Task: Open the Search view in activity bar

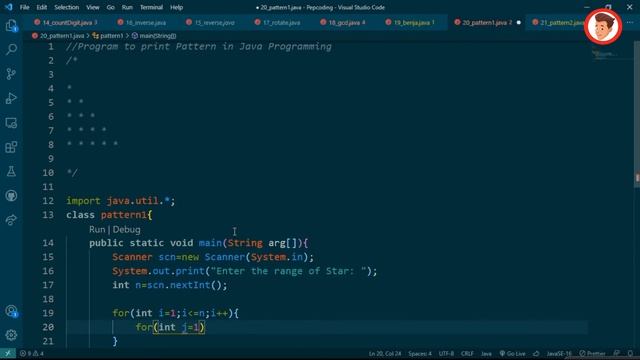Action: (x=11, y=49)
